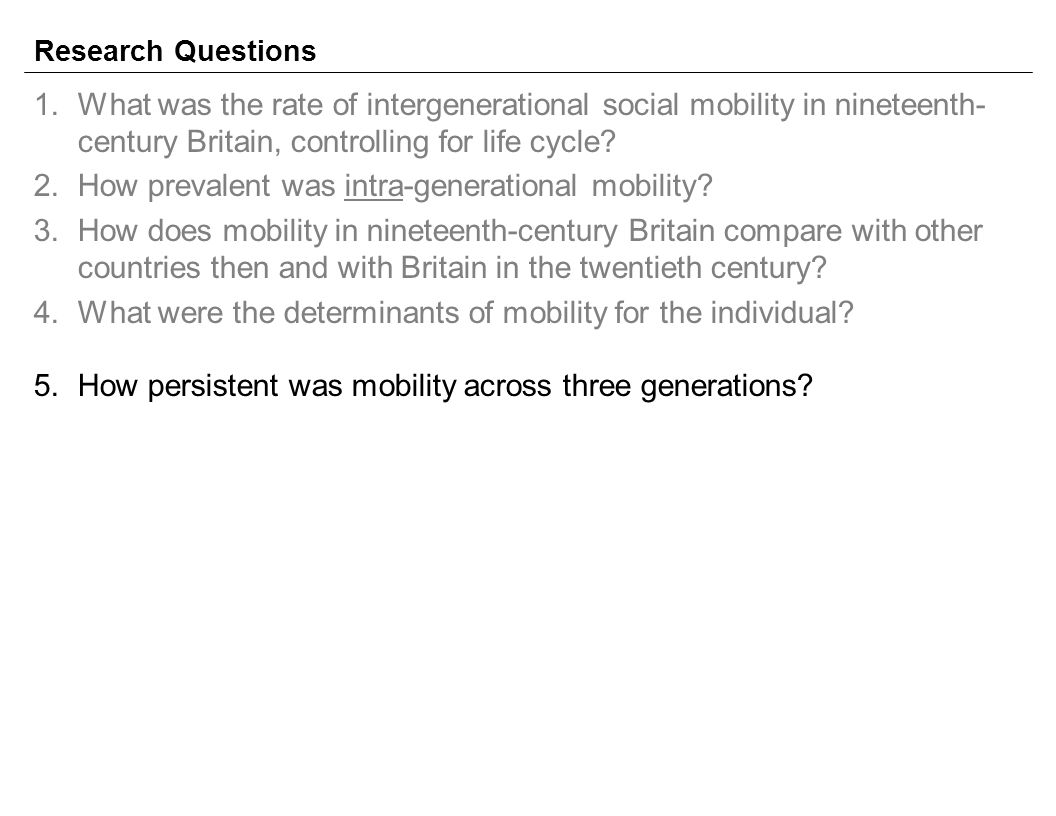The height and width of the screenshot is (816, 1056).
Task: Click the list number "5."
Action: click(x=46, y=386)
